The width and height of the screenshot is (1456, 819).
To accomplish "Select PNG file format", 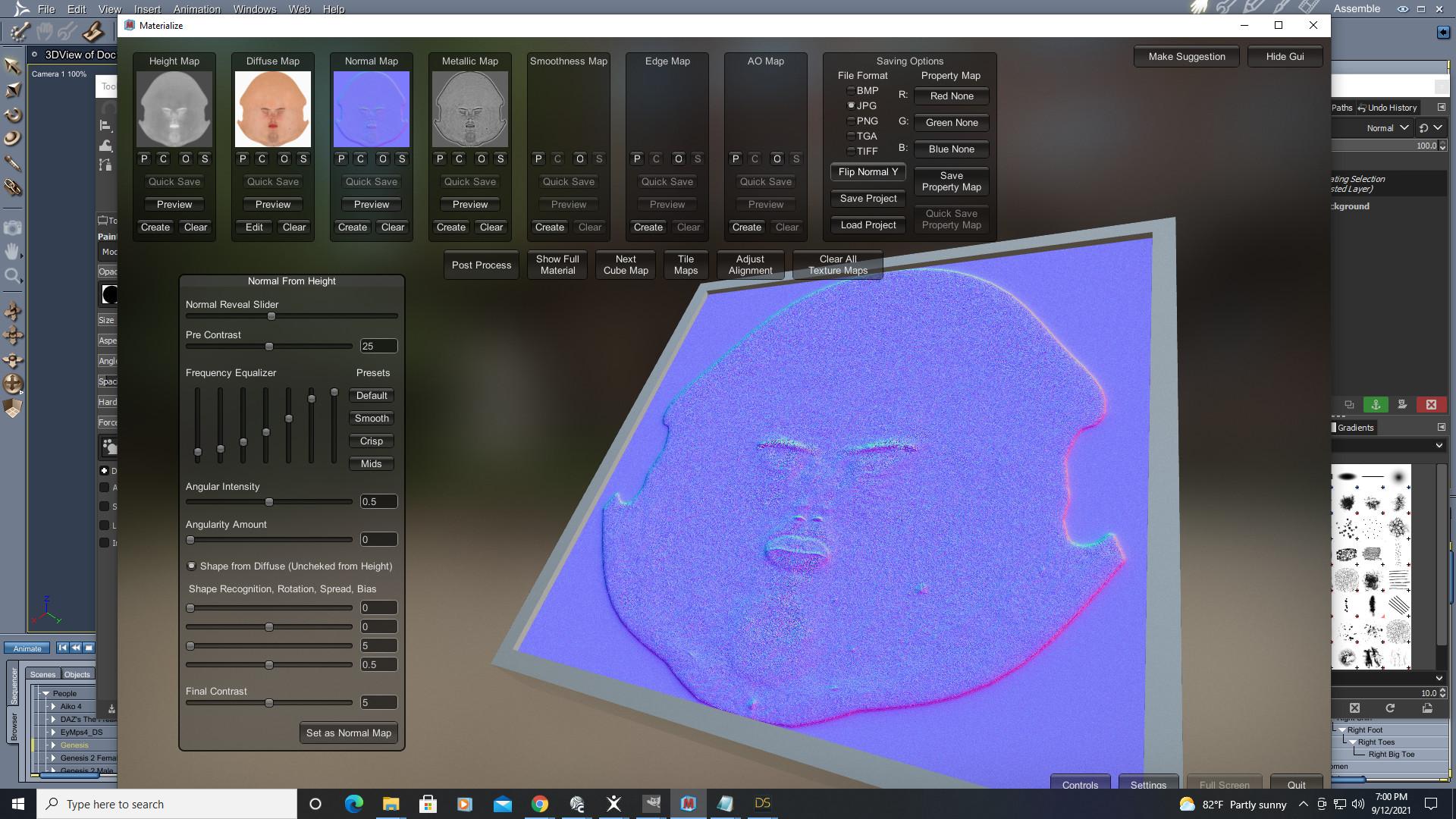I will (852, 121).
